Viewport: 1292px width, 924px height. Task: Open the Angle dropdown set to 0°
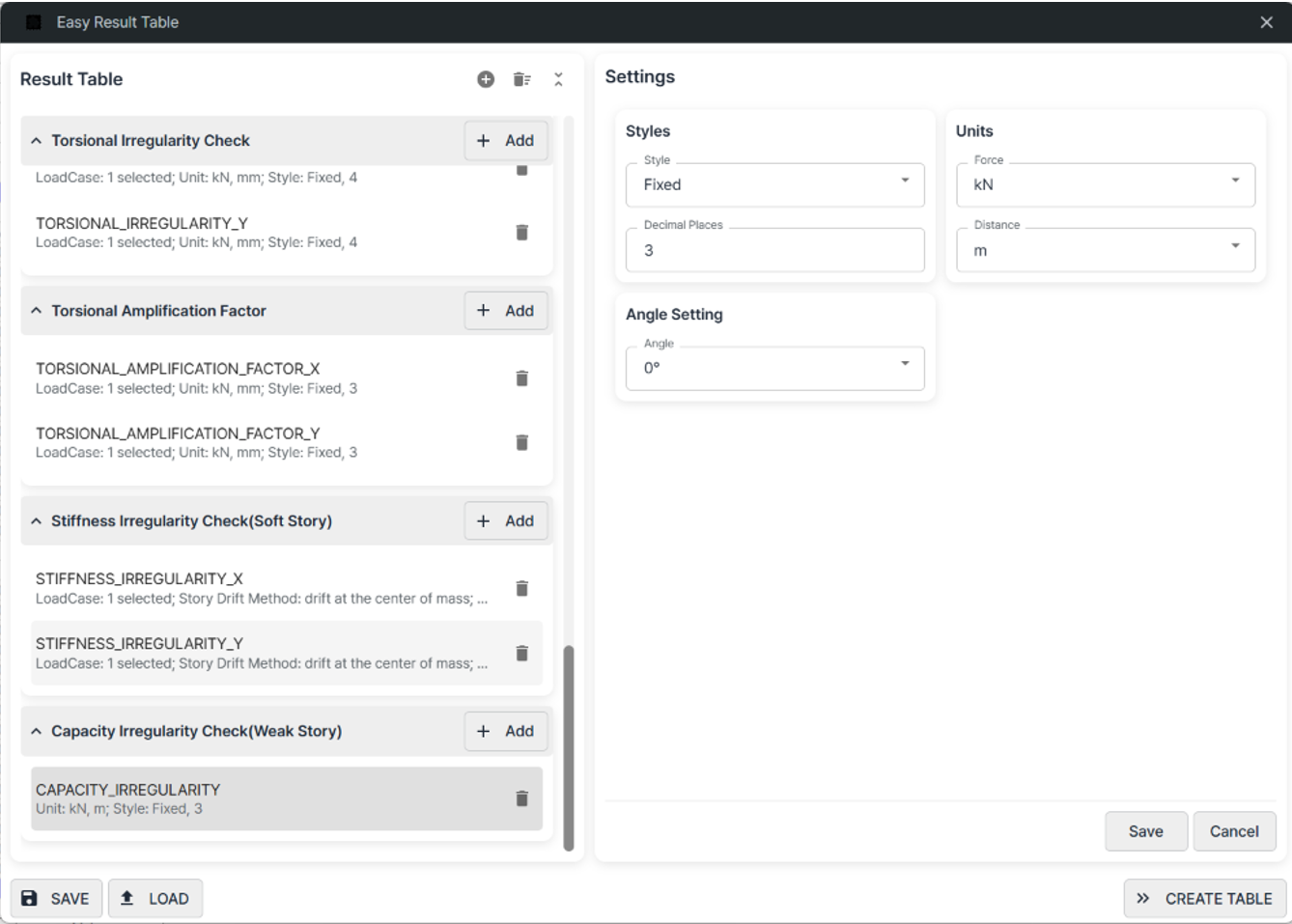(x=774, y=368)
